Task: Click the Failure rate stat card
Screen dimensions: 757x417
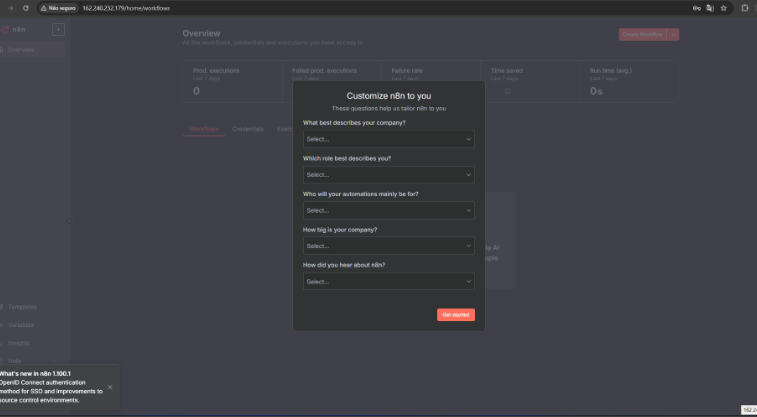Action: click(431, 81)
